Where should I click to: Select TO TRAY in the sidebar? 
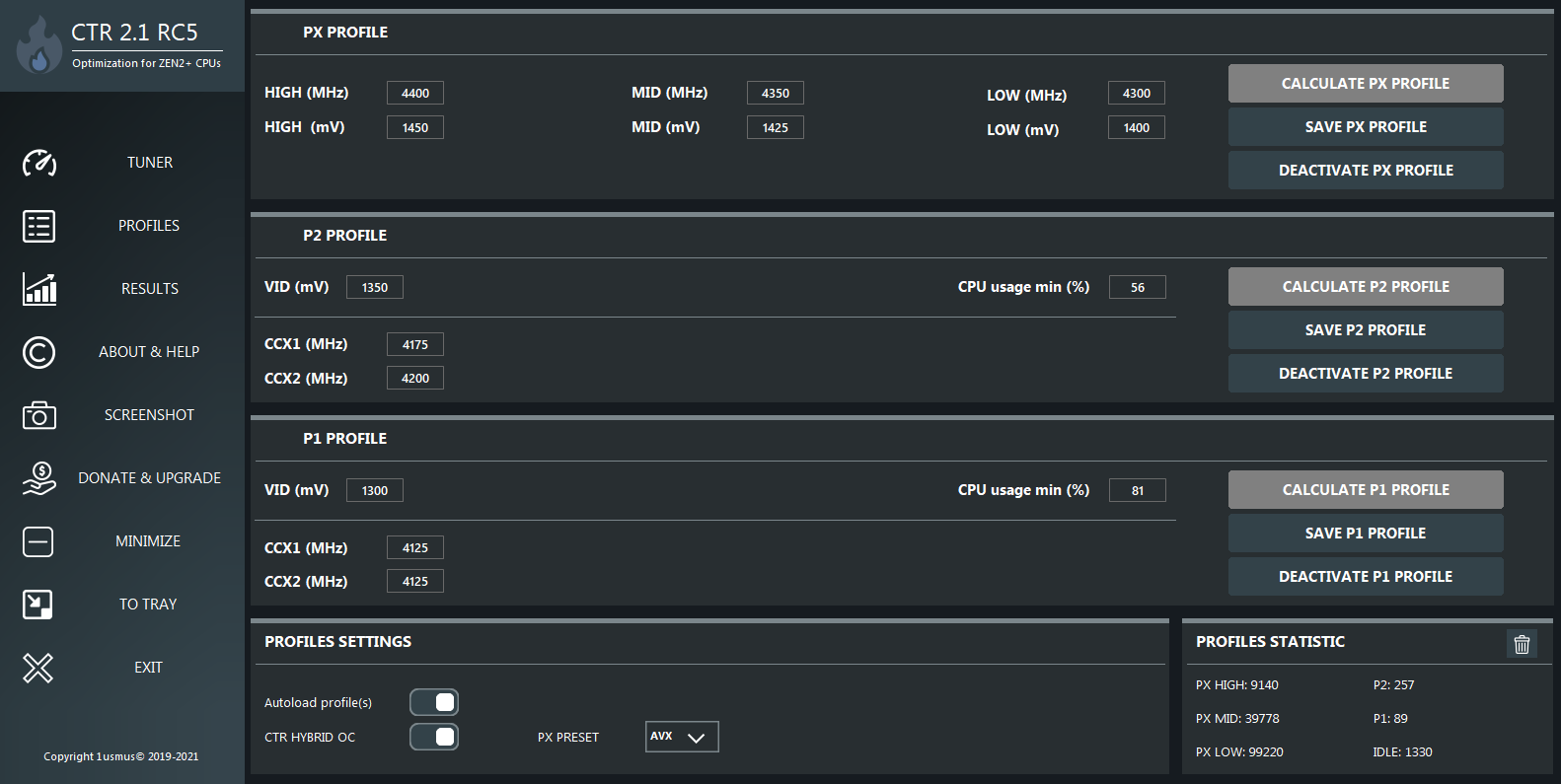click(148, 605)
